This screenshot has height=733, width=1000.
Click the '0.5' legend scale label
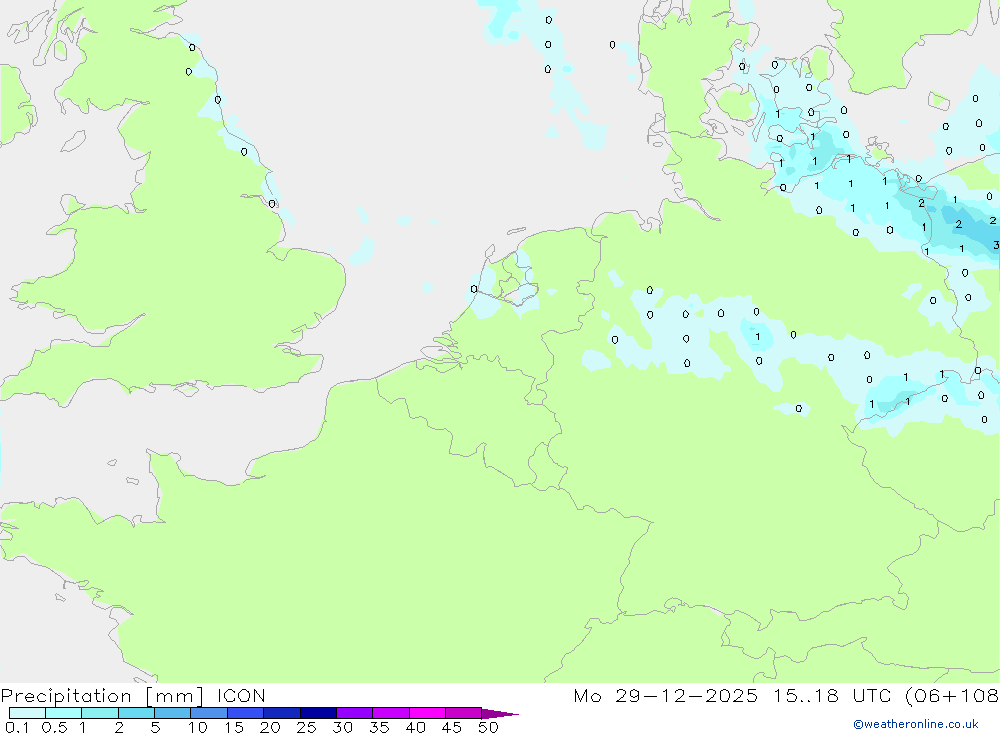(x=54, y=727)
